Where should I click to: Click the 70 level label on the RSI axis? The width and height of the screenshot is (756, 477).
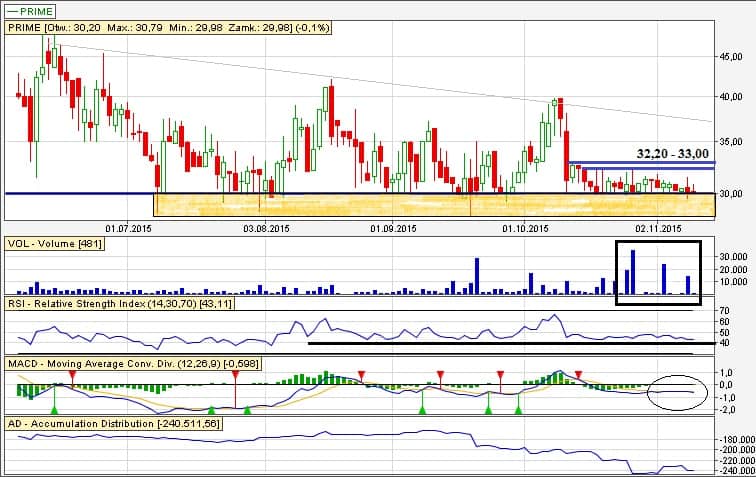pos(724,312)
